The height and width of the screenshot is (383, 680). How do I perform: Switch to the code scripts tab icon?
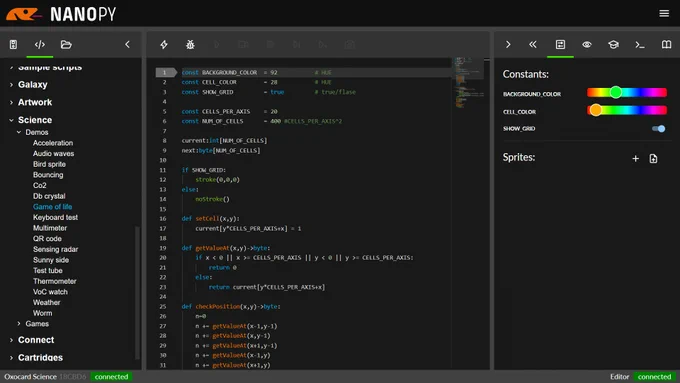click(40, 44)
